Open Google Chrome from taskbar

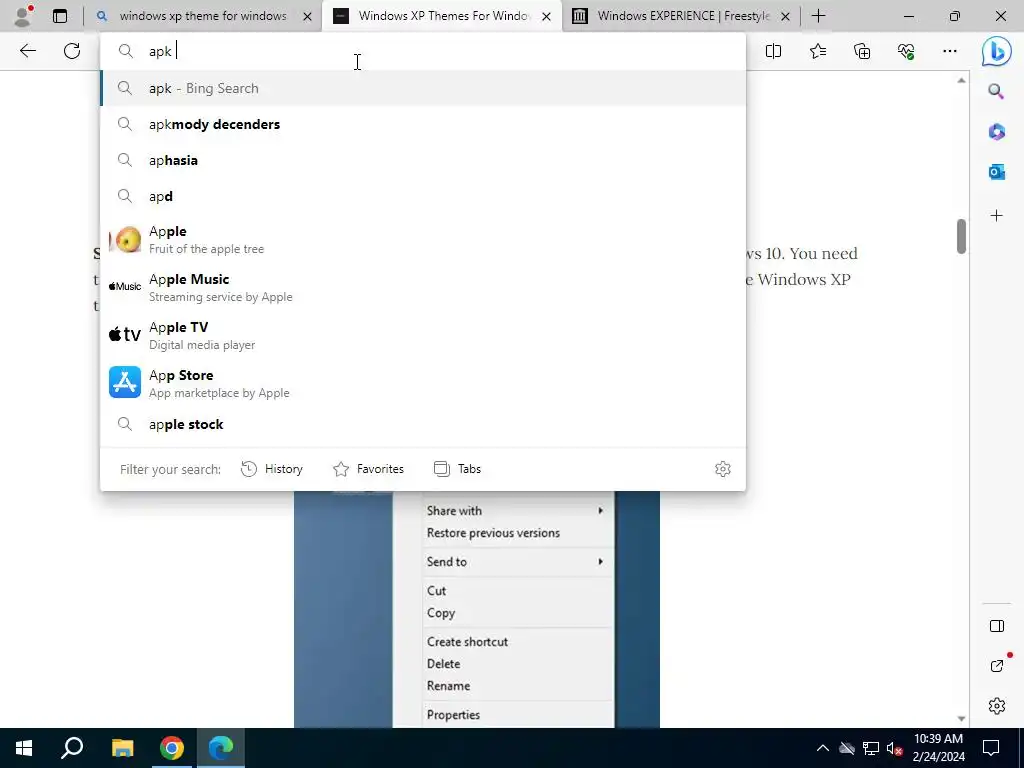[x=172, y=748]
